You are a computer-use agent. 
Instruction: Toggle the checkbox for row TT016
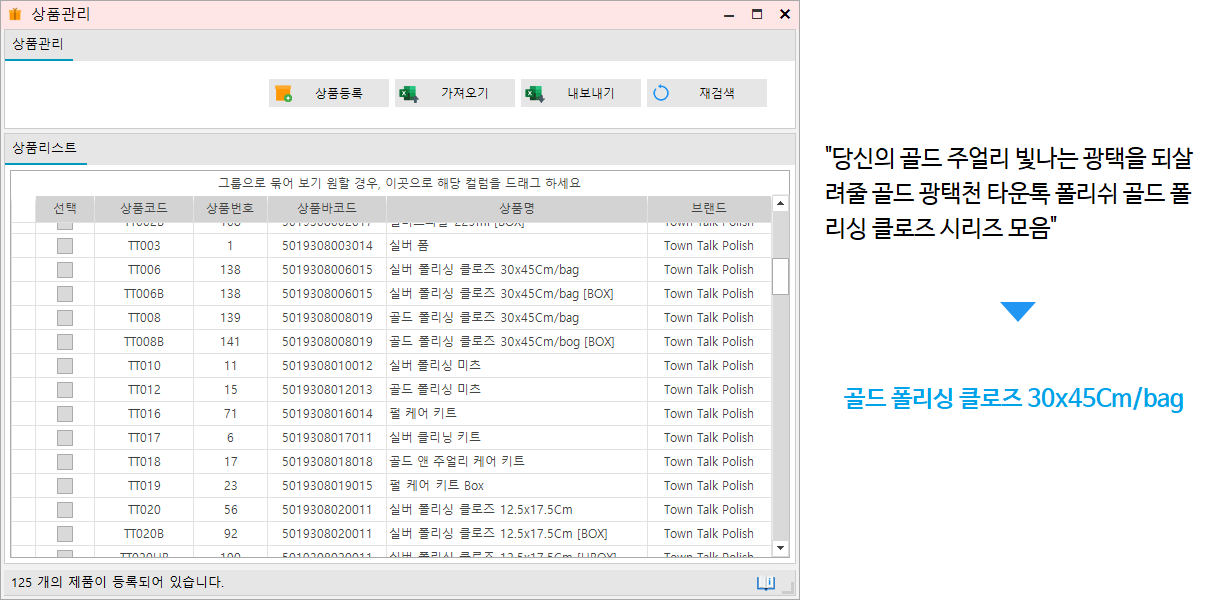click(x=65, y=414)
